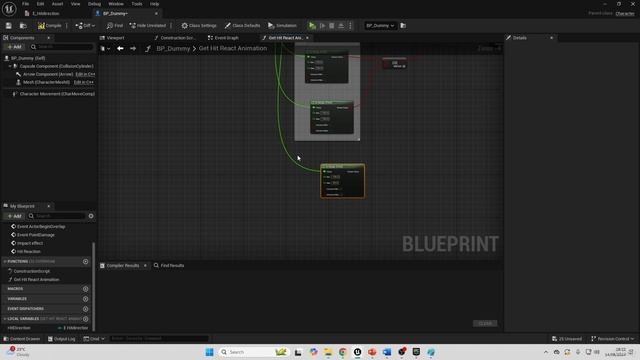
Task: Open My Blueprint settings gear
Action: point(91,216)
